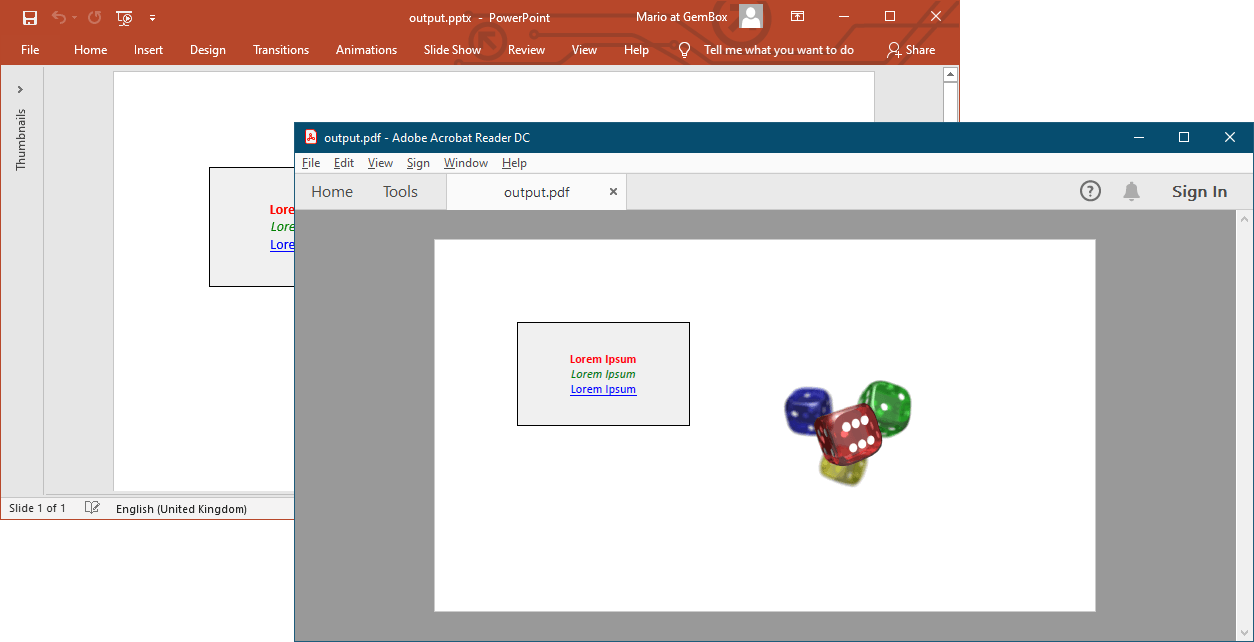This screenshot has width=1254, height=642.
Task: Click the Share button in PowerPoint
Action: click(911, 50)
